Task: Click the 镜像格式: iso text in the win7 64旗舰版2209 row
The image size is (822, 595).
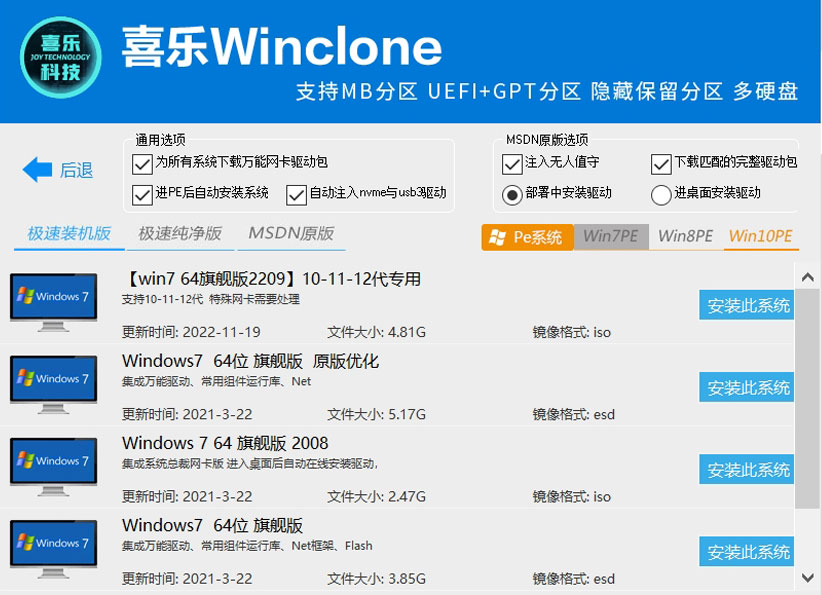Action: pyautogui.click(x=572, y=332)
